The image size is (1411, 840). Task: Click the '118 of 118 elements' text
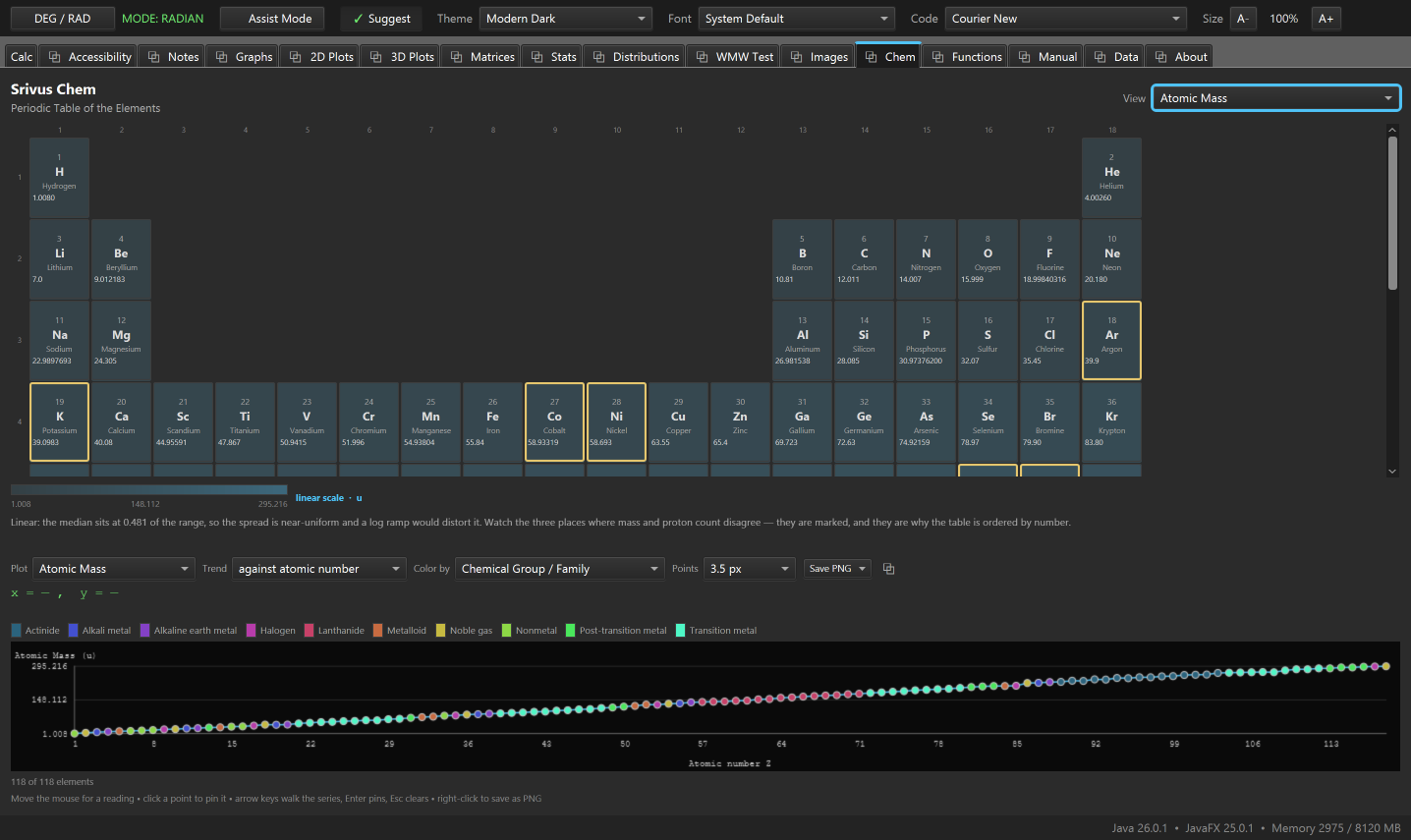pos(52,782)
